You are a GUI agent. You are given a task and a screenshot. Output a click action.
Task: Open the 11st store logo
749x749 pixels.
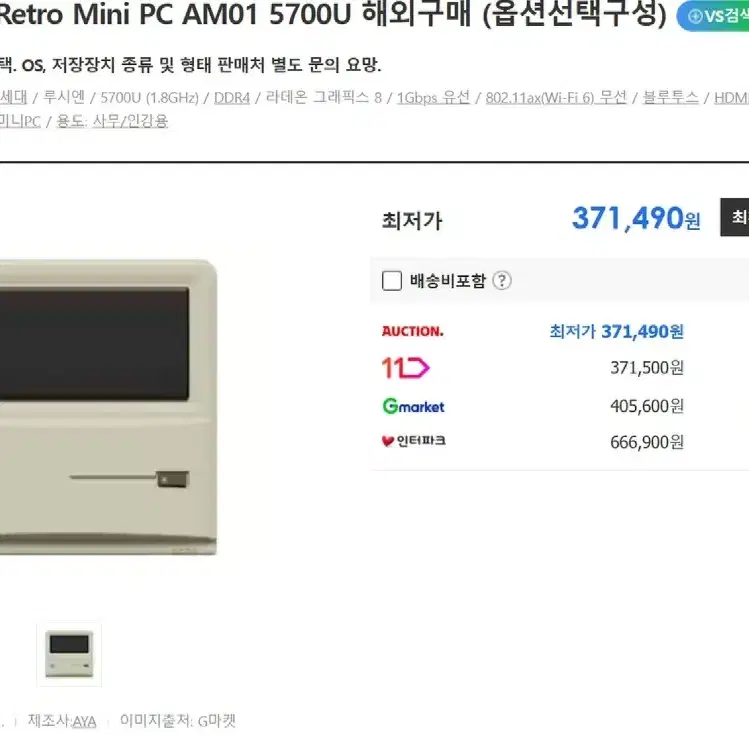click(x=406, y=368)
